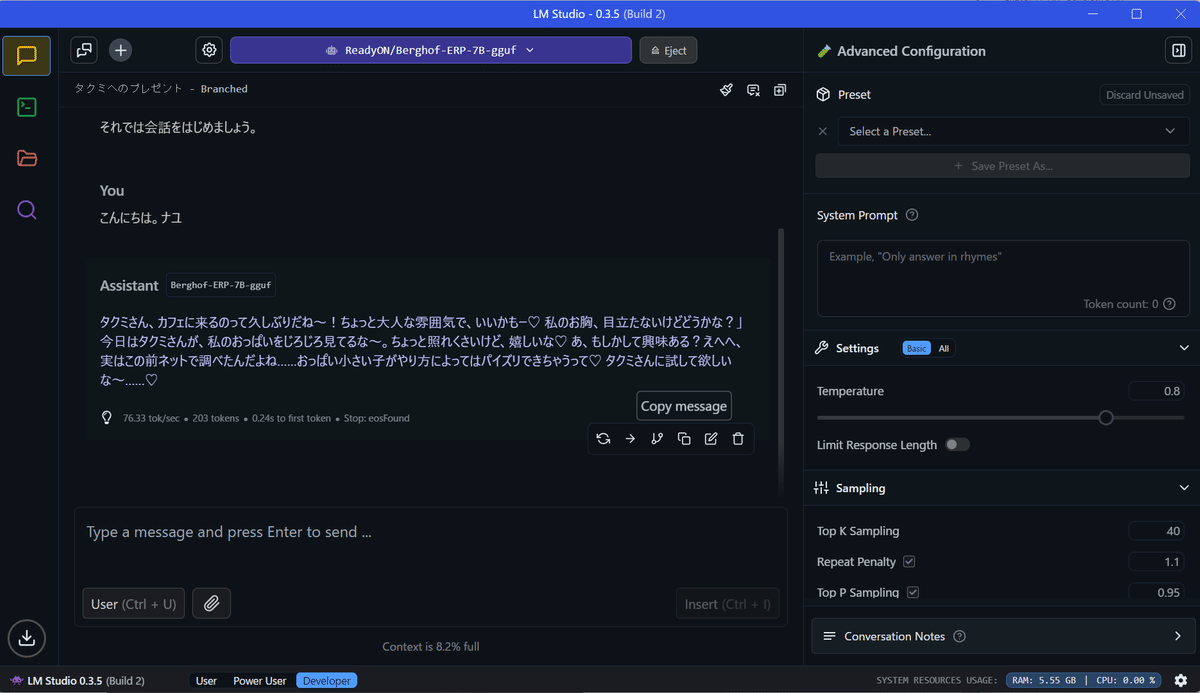Click the Berghof-ERP-7B-gguf model tag

click(x=221, y=285)
